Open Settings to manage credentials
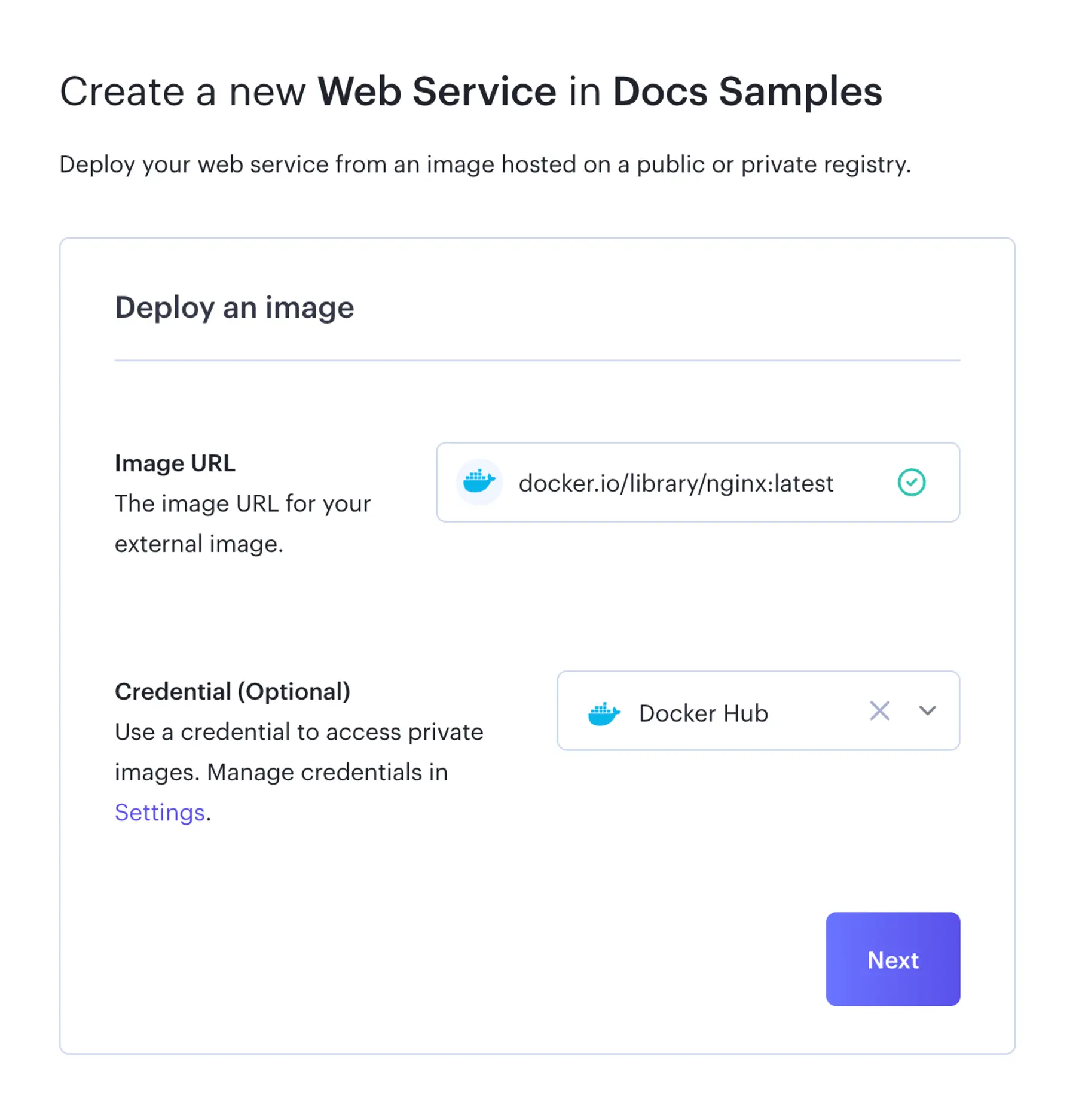The width and height of the screenshot is (1076, 1120). point(159,811)
